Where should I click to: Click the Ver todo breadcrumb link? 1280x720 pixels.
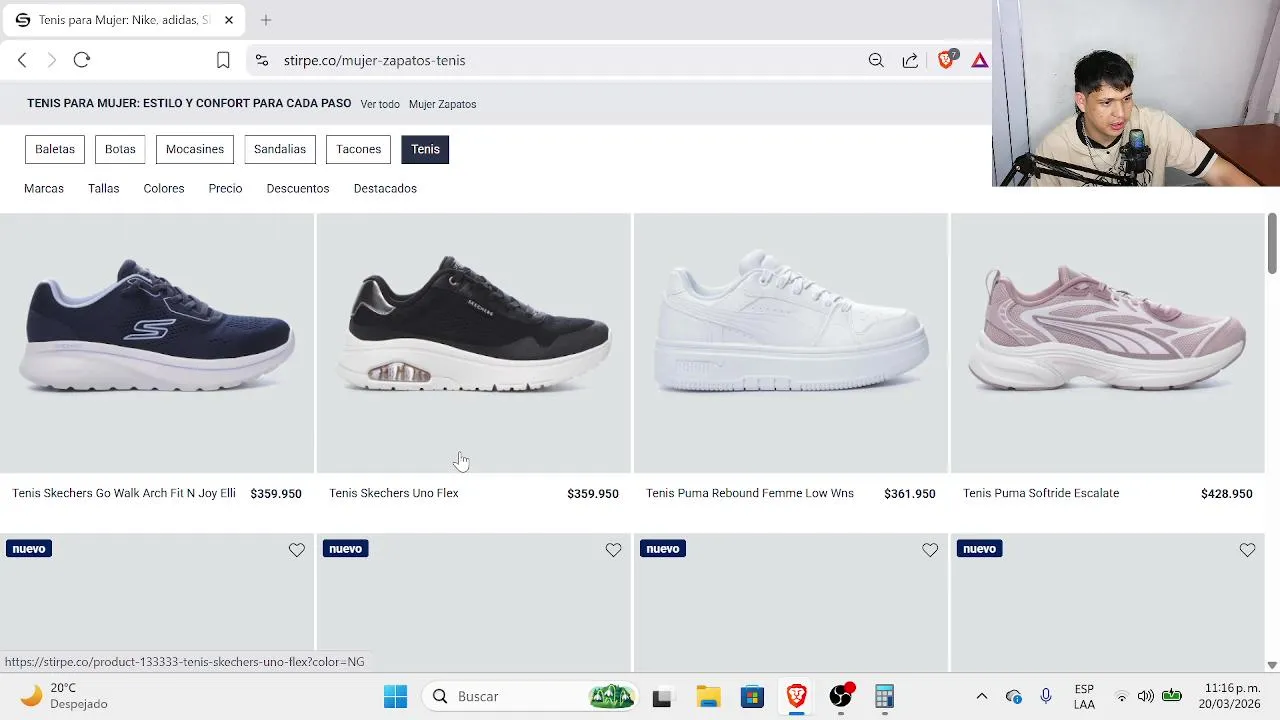pos(380,104)
